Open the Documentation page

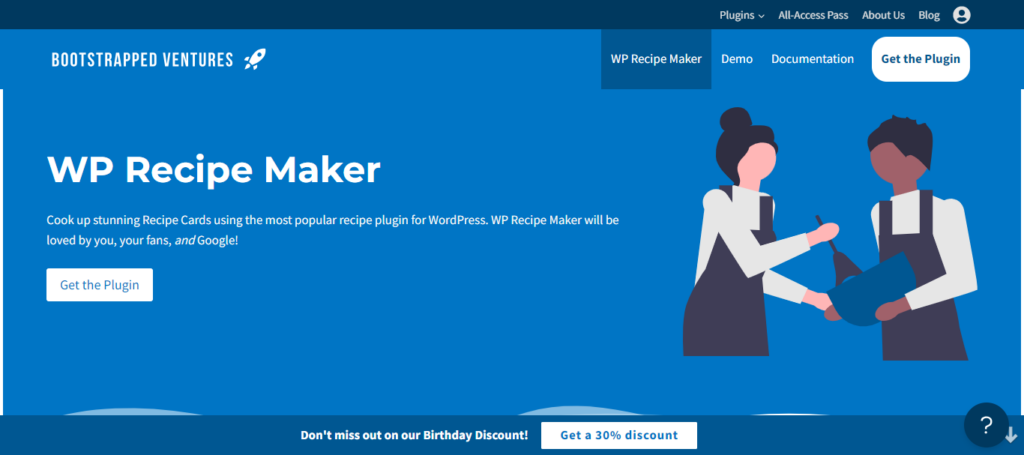coord(812,59)
